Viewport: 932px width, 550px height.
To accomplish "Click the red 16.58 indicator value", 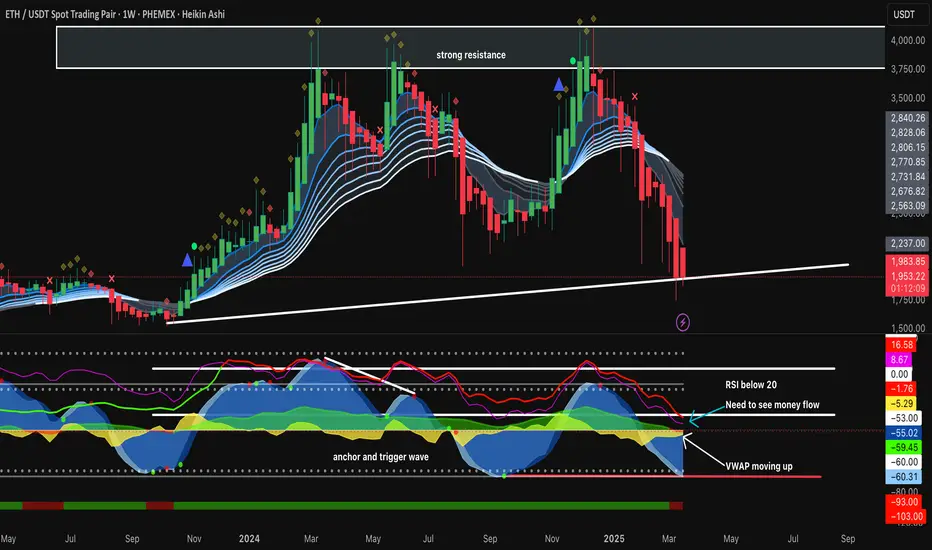I will 901,345.
